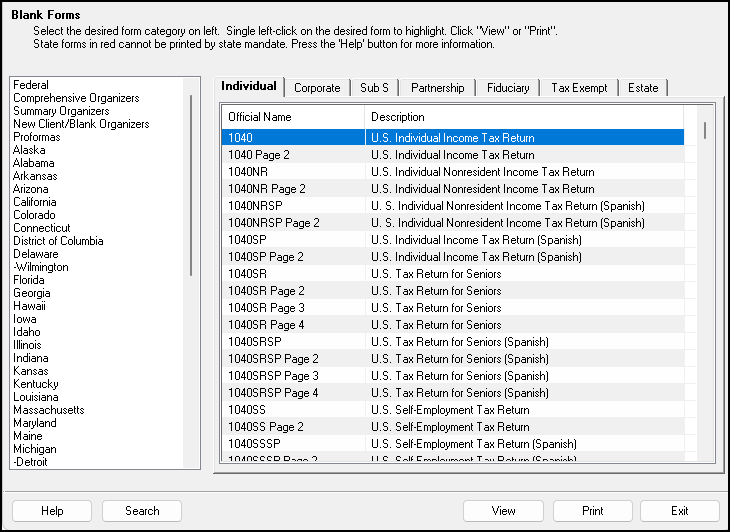Select the Partnership tab
Screen dimensions: 730x532
437,88
